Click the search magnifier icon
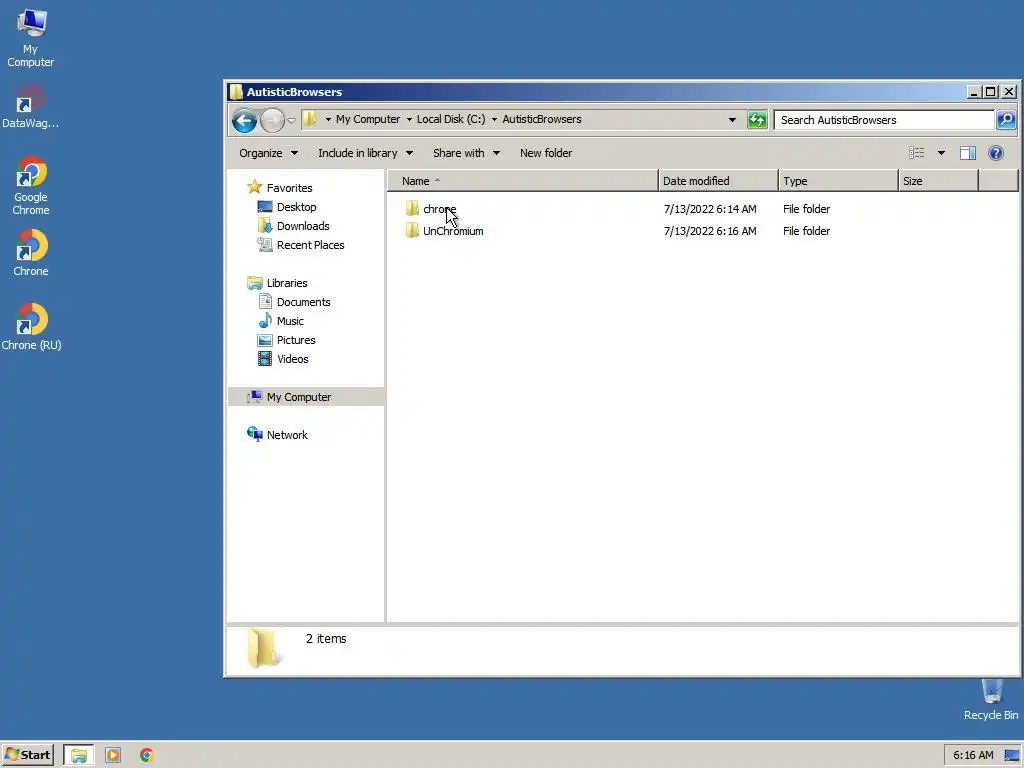Viewport: 1024px width, 768px height. [1006, 120]
